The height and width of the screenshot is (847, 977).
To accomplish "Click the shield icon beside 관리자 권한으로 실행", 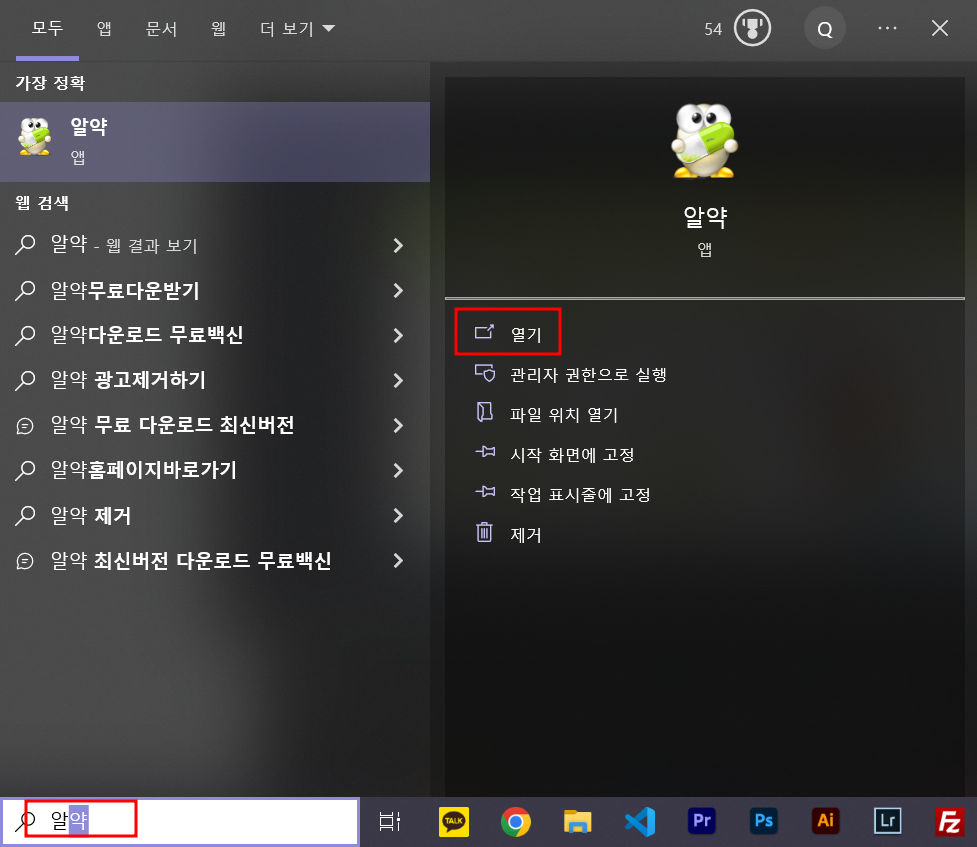I will (485, 373).
